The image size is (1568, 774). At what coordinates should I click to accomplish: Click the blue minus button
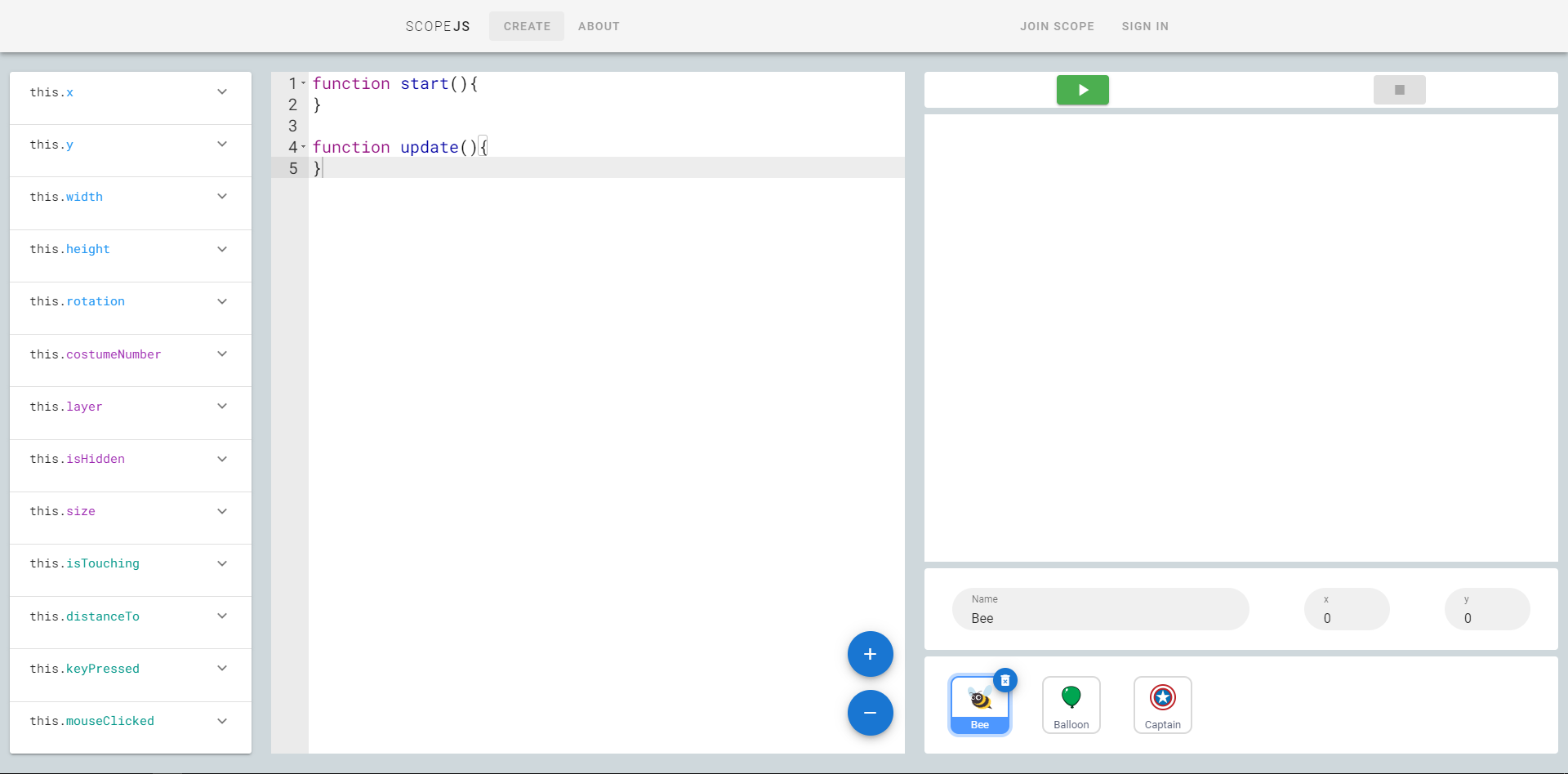[870, 713]
